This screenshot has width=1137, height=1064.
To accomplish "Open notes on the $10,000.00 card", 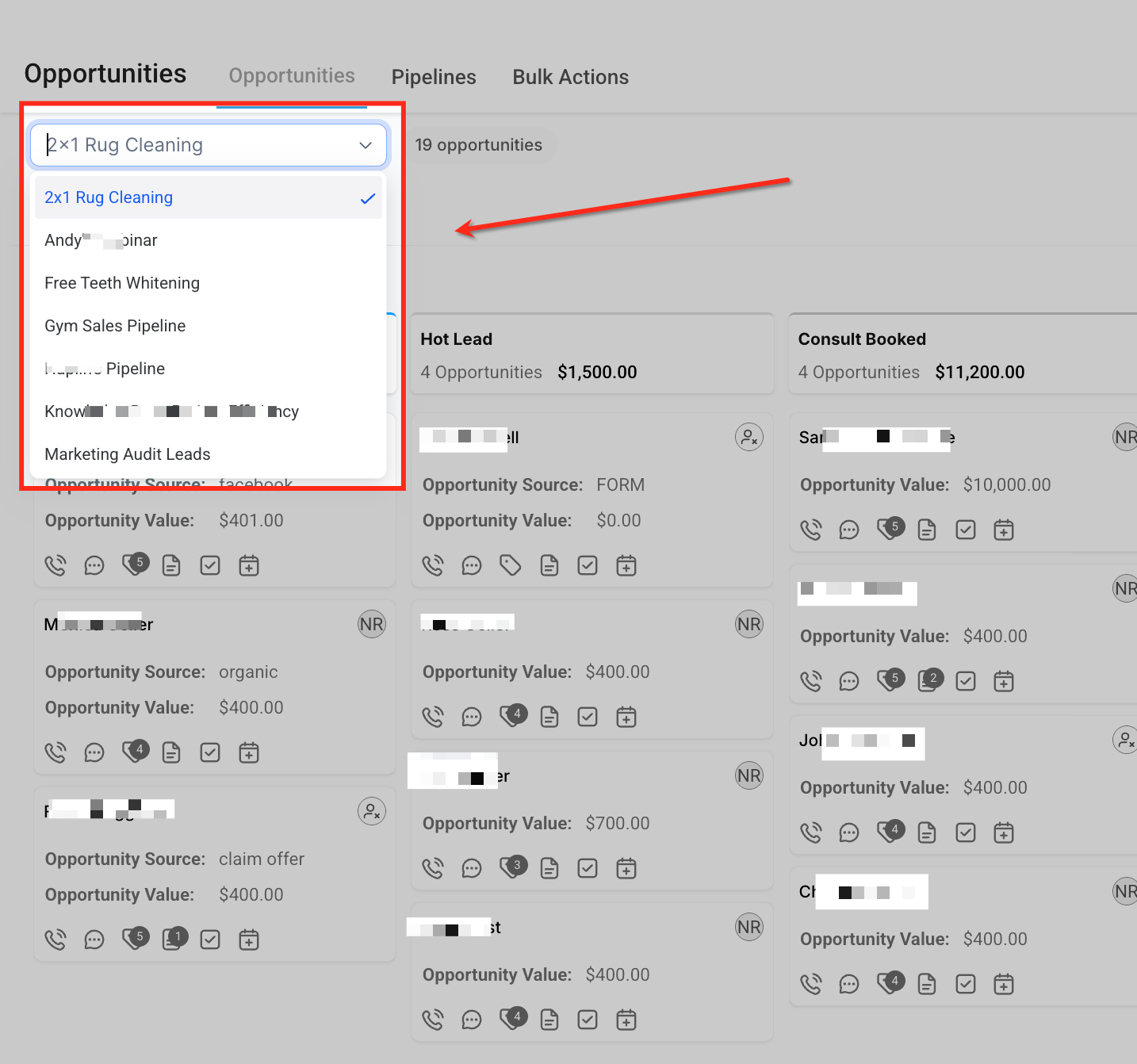I will (927, 530).
